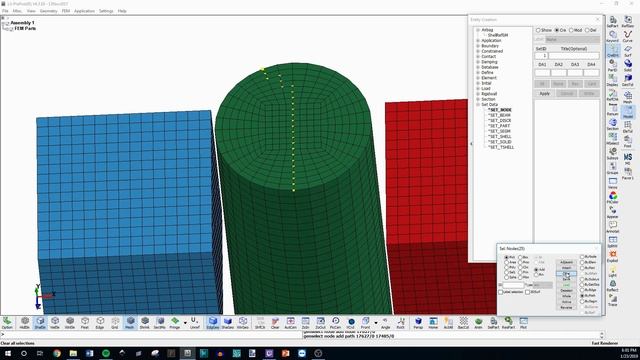
Task: Click the Explod explode view icon
Action: (x=613, y=256)
